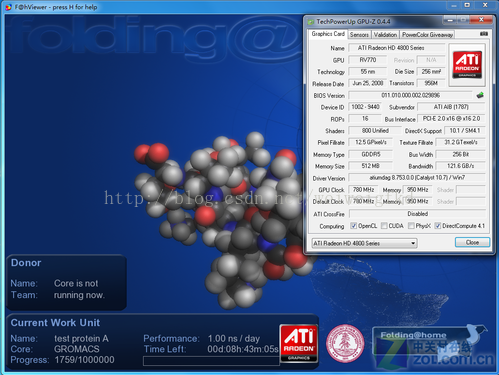The image size is (499, 375).
Task: Click the BIOS Version field
Action: [x=410, y=95]
